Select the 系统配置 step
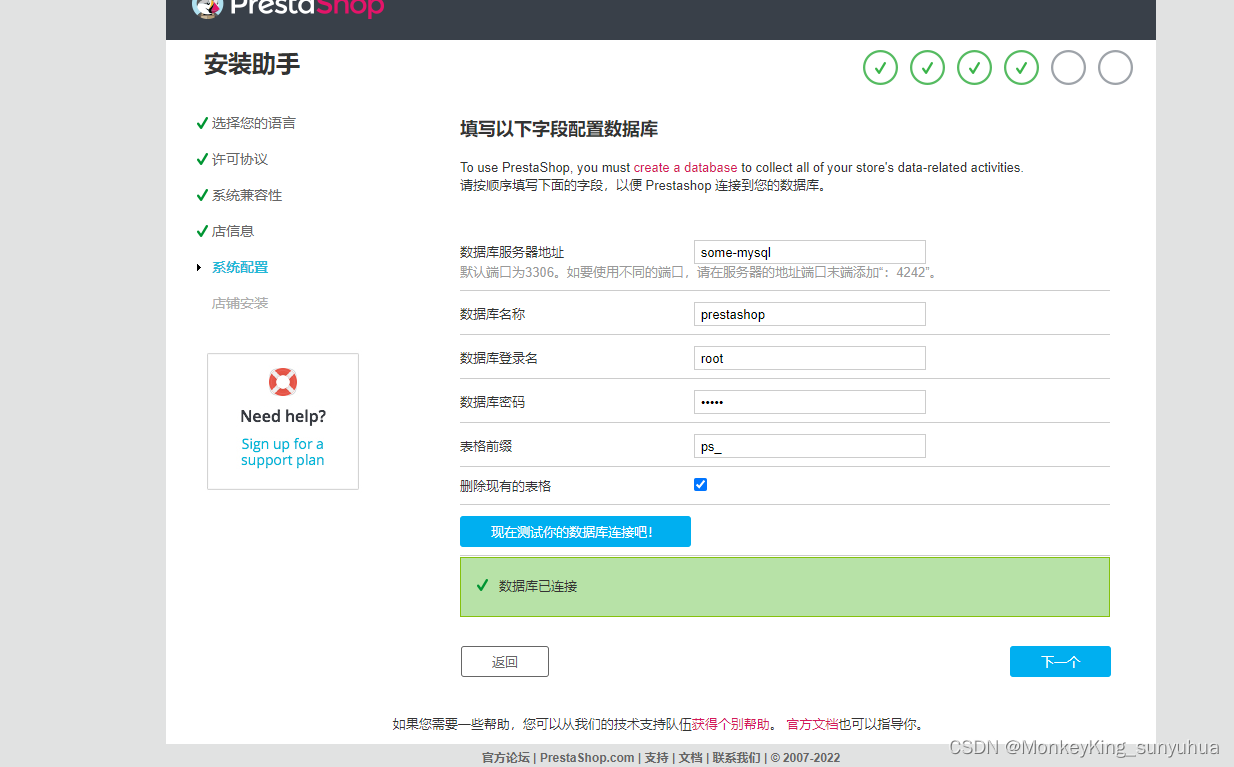The height and width of the screenshot is (767, 1234). pyautogui.click(x=240, y=267)
